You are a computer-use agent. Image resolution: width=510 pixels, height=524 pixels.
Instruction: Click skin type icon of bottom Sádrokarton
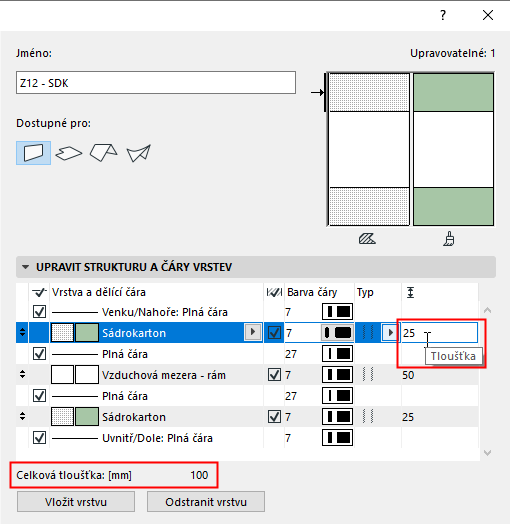click(x=368, y=417)
